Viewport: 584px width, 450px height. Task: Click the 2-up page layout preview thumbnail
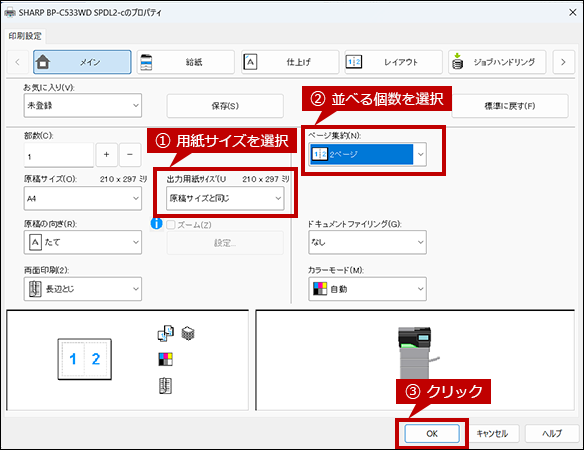[x=85, y=359]
